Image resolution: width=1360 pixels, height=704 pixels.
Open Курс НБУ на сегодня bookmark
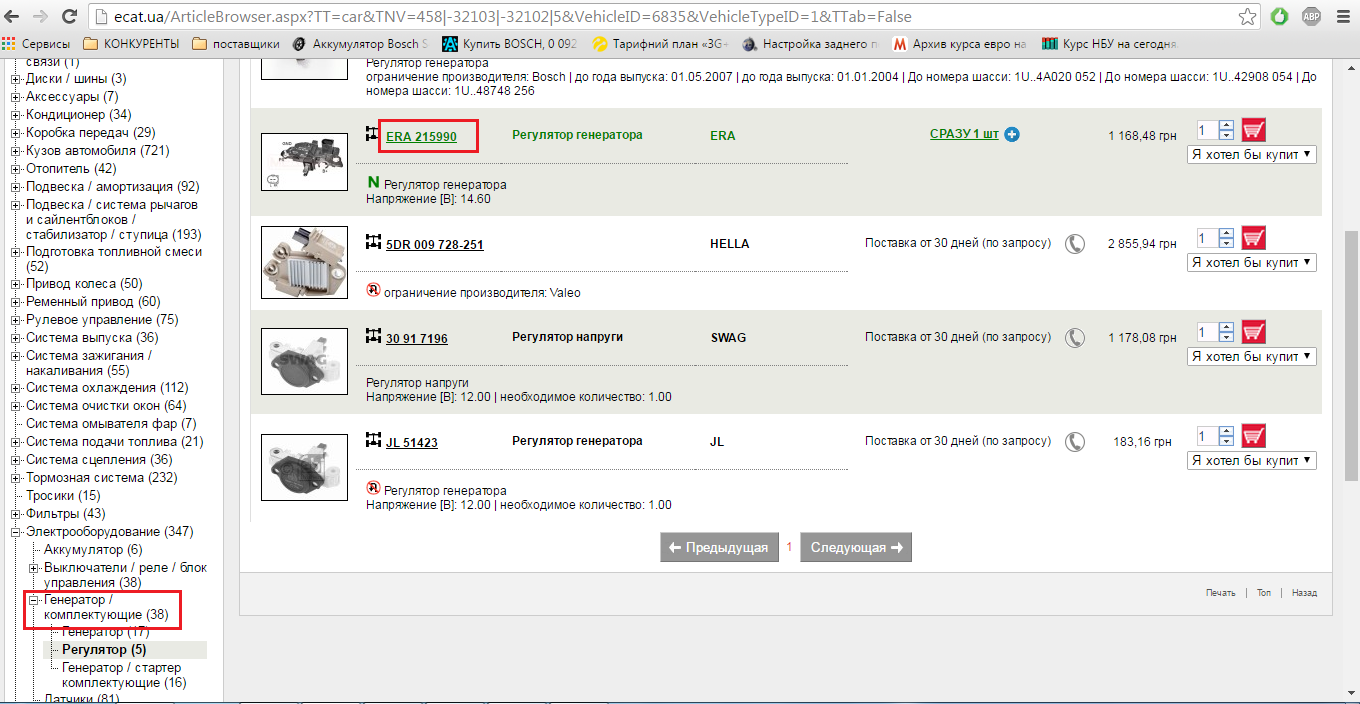coord(1110,44)
